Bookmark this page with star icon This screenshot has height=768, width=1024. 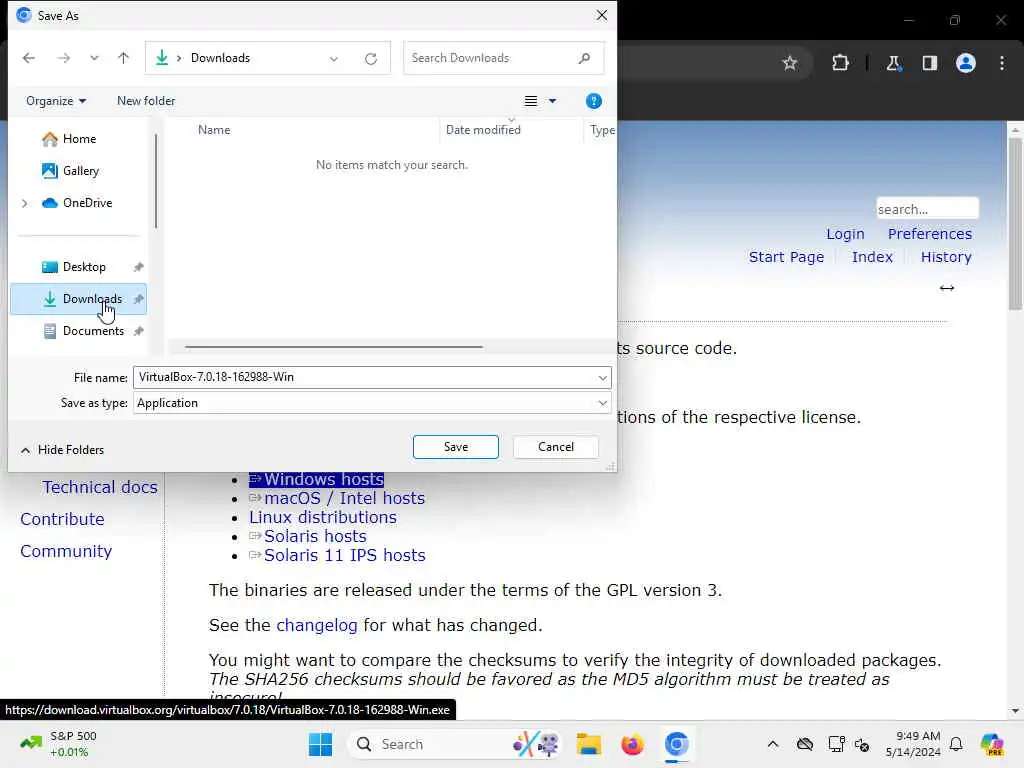click(x=790, y=63)
